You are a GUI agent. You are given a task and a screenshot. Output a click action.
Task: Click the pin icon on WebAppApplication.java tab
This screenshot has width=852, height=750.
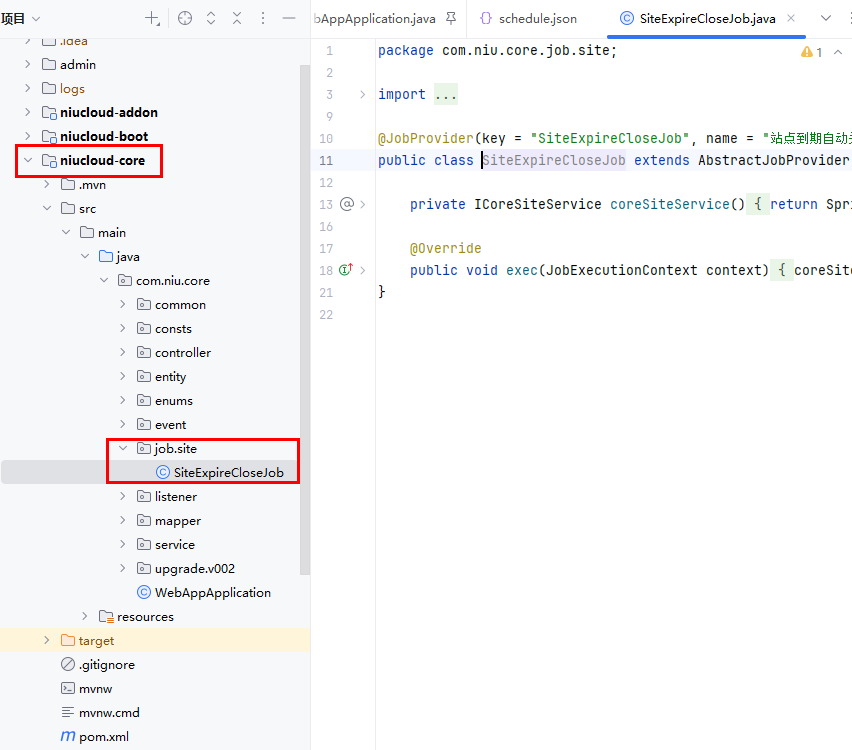[x=451, y=18]
